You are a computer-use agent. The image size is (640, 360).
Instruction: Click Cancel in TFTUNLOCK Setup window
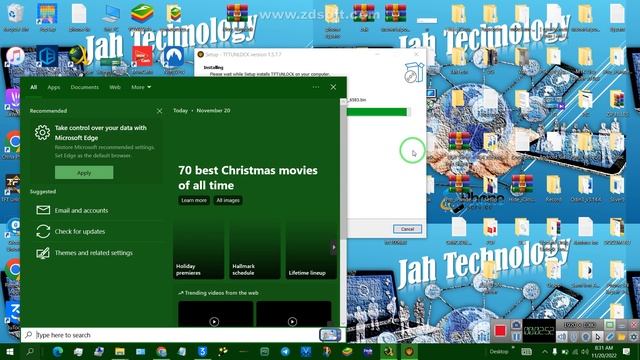(x=407, y=229)
